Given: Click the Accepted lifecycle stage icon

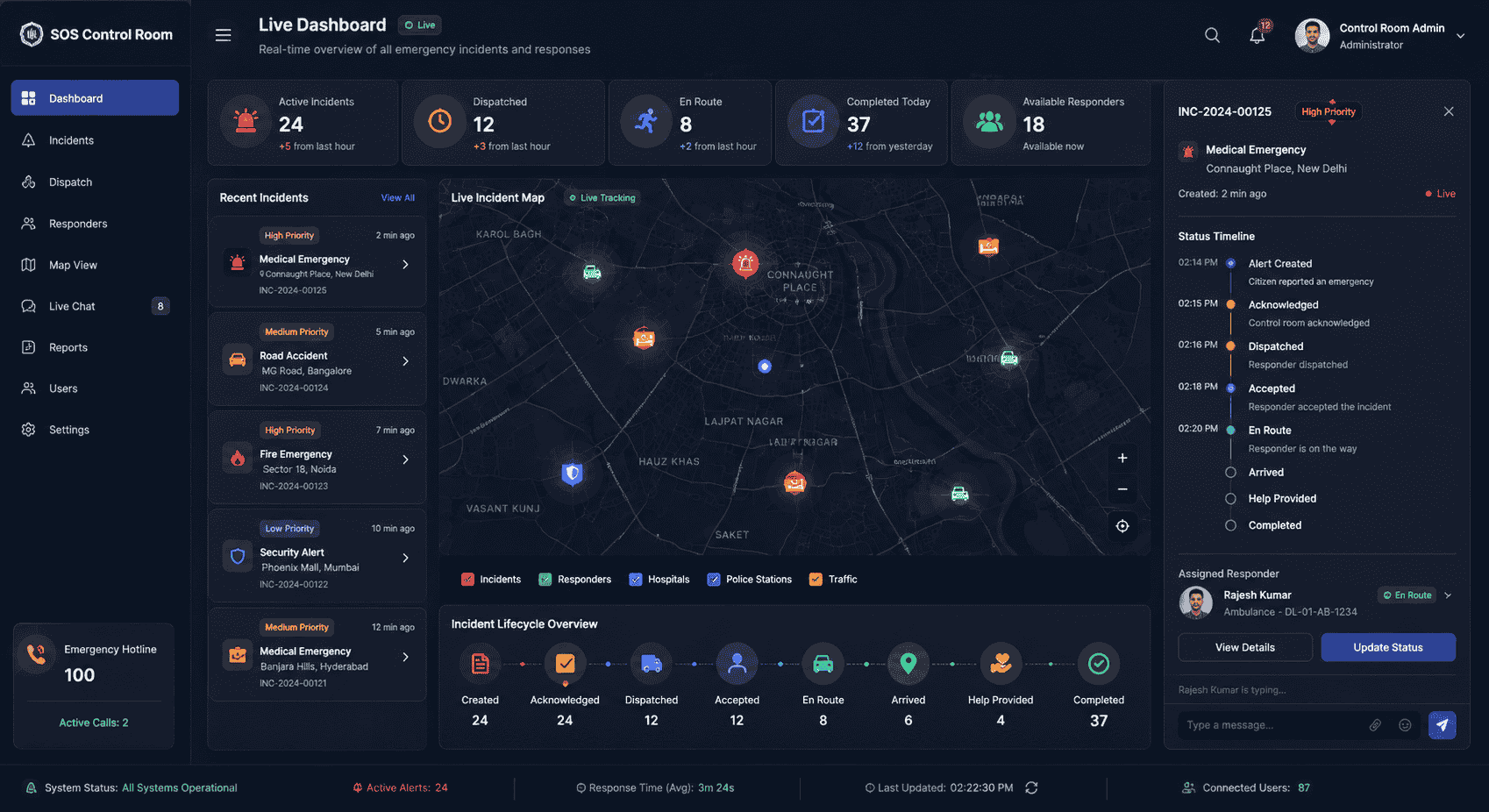Looking at the screenshot, I should pos(737,665).
